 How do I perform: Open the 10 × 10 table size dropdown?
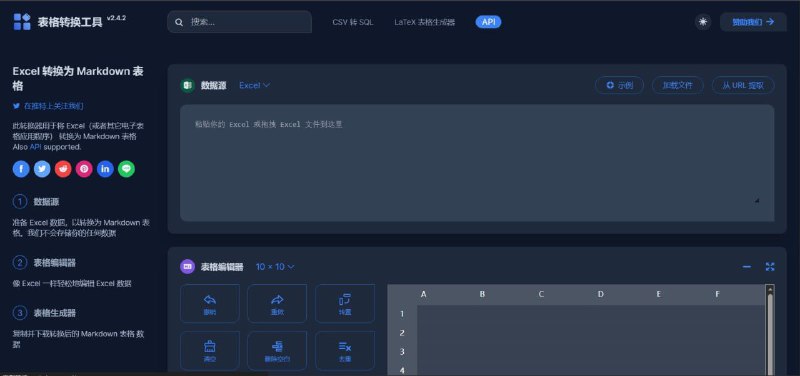[275, 266]
